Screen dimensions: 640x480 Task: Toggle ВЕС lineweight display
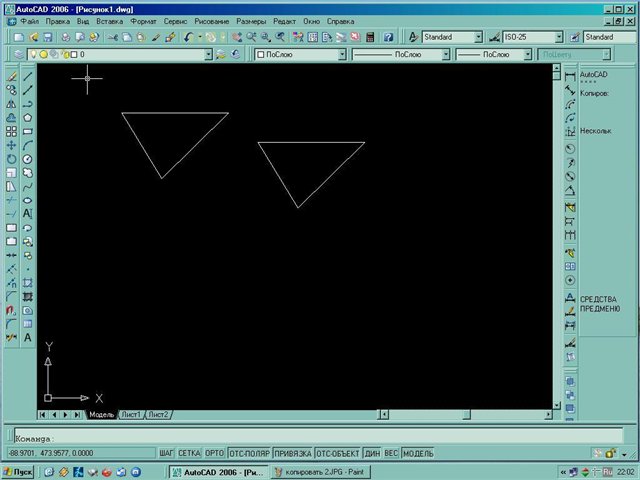click(389, 453)
